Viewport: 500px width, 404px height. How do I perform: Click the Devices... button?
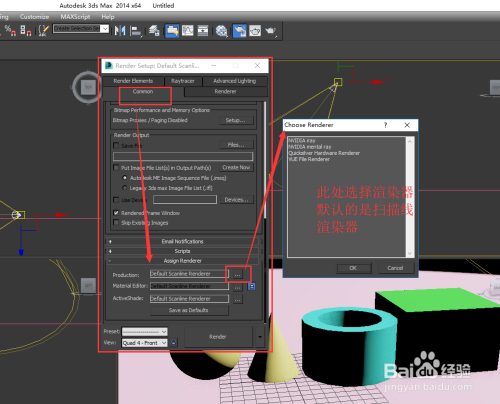pyautogui.click(x=236, y=200)
